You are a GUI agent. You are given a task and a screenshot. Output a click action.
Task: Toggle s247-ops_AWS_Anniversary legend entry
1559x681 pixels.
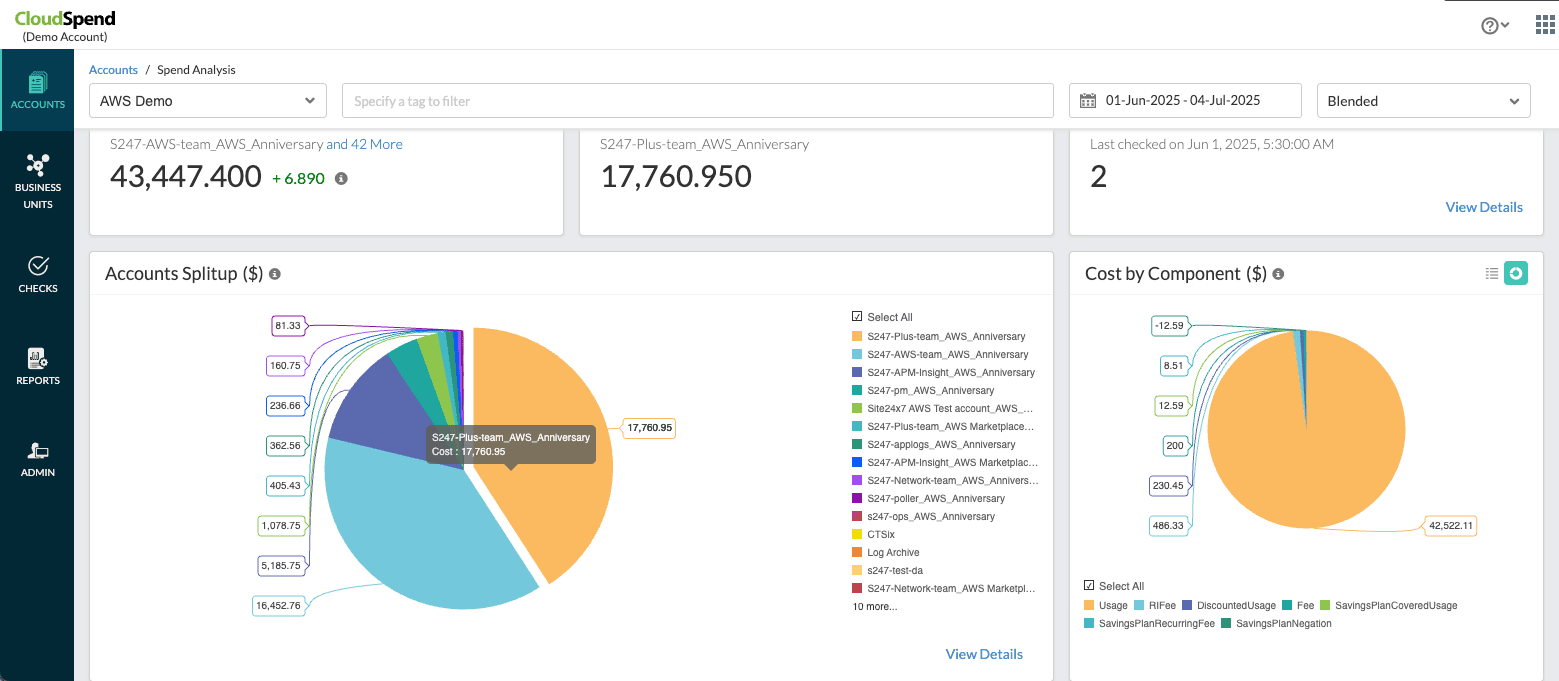coord(923,516)
